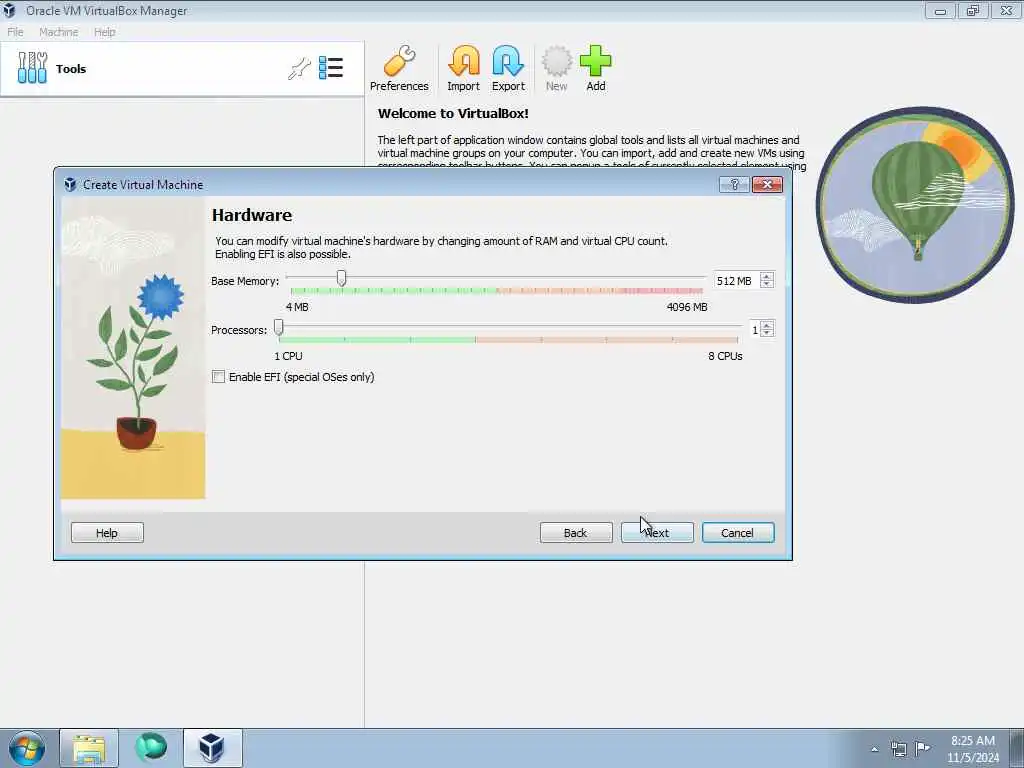Enable EFI (special OSes only) checkbox
Screen dimensions: 1024x768
[219, 377]
